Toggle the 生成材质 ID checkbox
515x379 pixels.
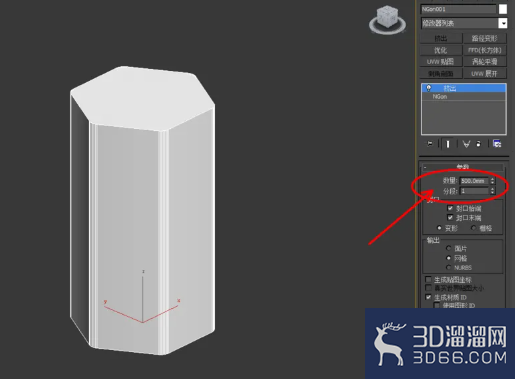click(428, 297)
